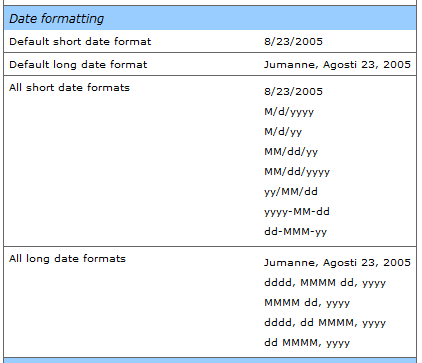The height and width of the screenshot is (363, 422).
Task: Click Jumanne, Agosti 23, 2005 in long formats list
Action: click(337, 263)
